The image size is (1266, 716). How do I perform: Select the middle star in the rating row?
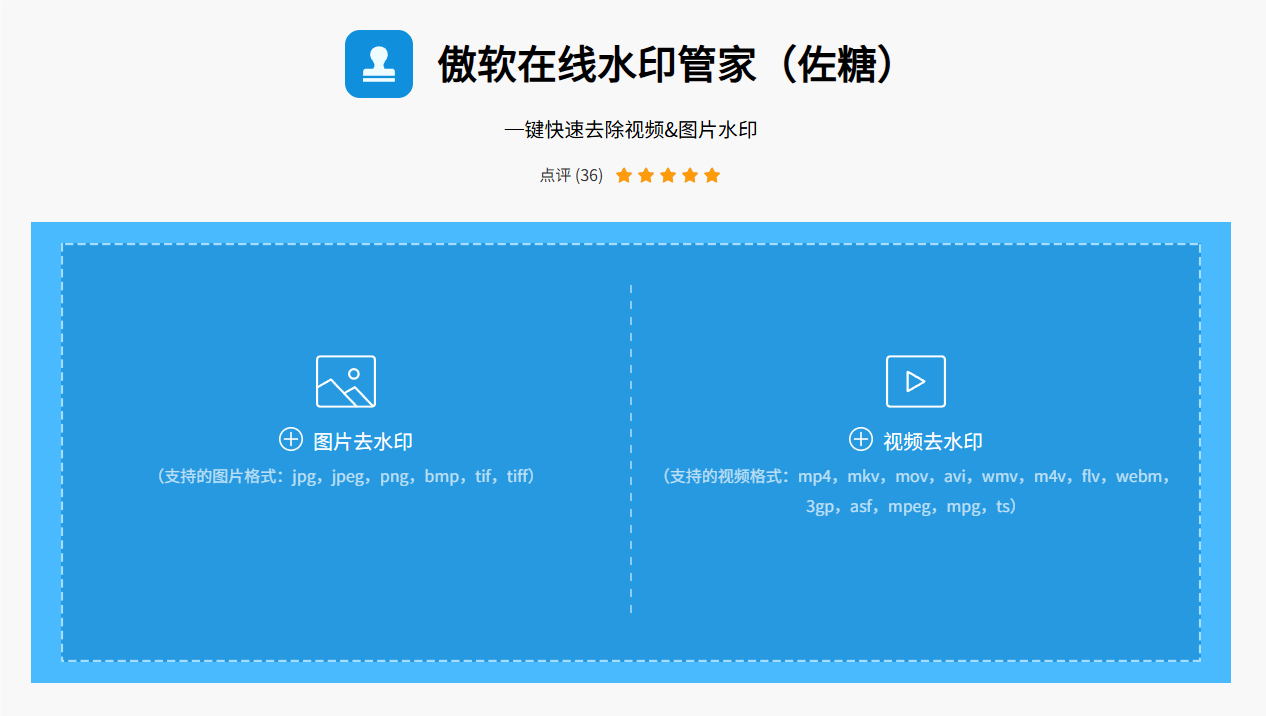pos(668,174)
